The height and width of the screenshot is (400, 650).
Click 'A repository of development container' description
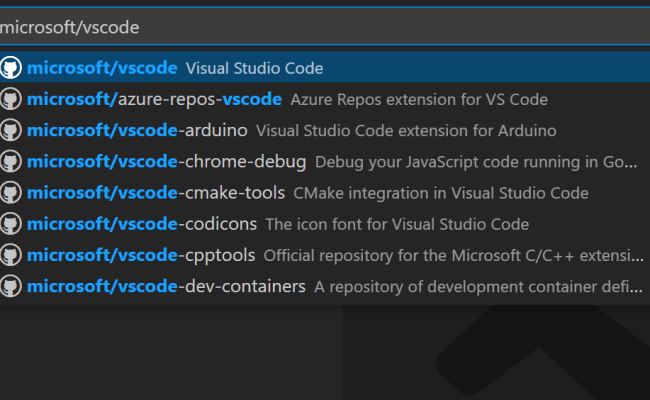coord(478,287)
